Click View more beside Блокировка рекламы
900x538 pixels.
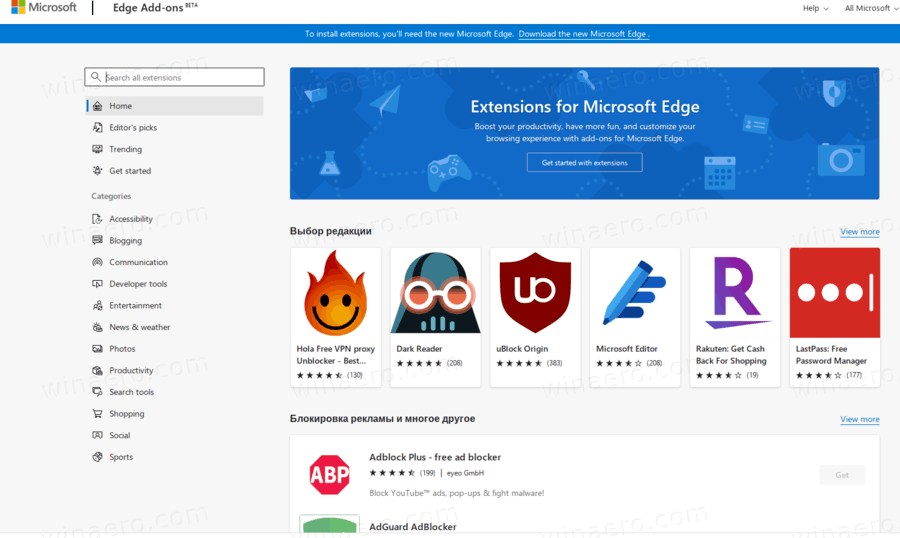(x=860, y=419)
